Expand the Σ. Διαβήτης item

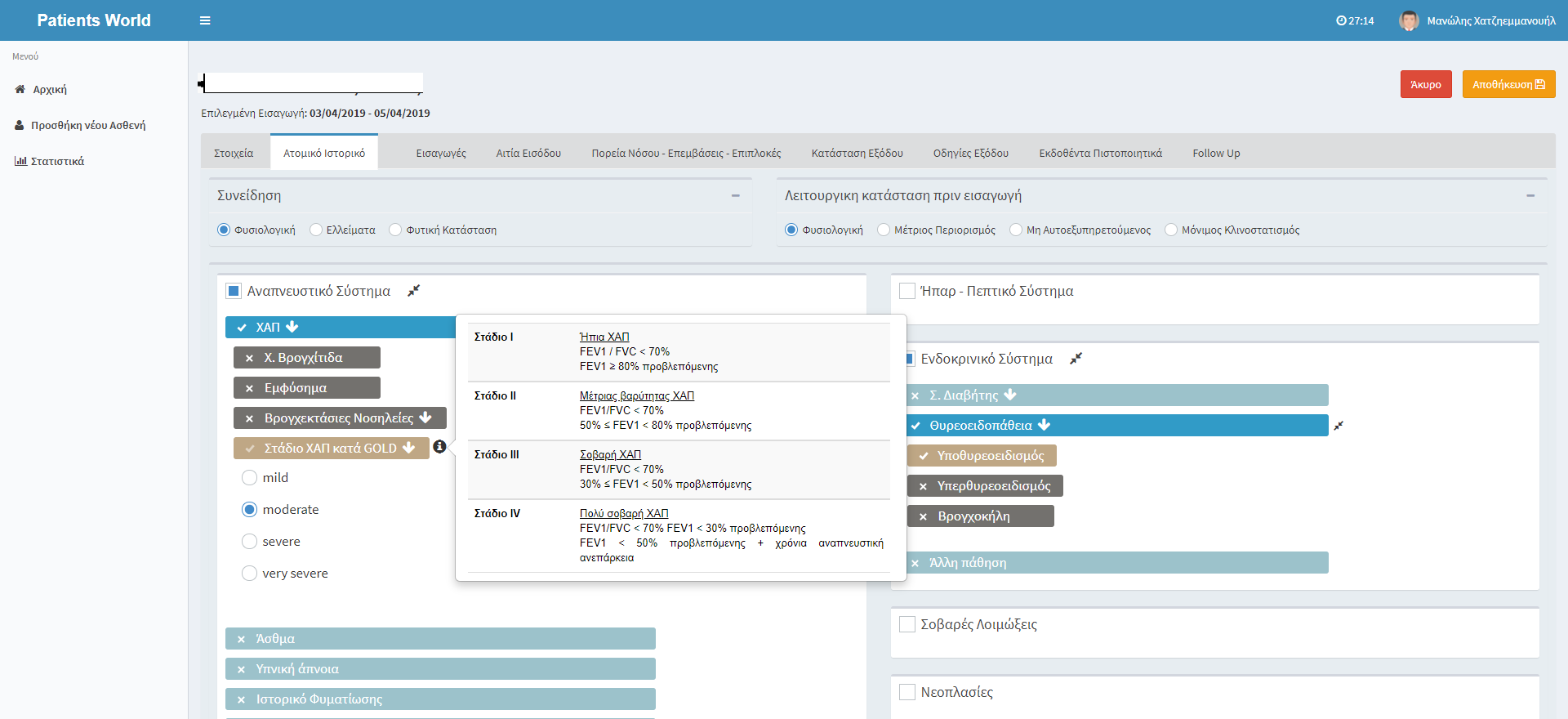tap(1011, 395)
